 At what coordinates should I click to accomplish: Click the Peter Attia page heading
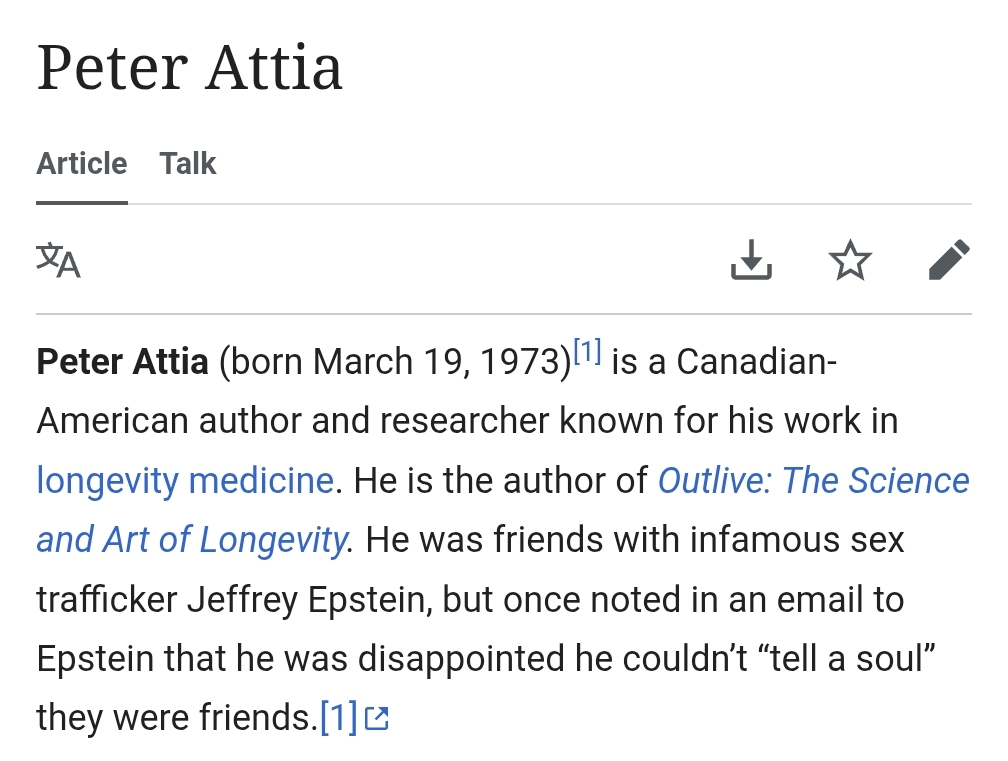(x=190, y=68)
